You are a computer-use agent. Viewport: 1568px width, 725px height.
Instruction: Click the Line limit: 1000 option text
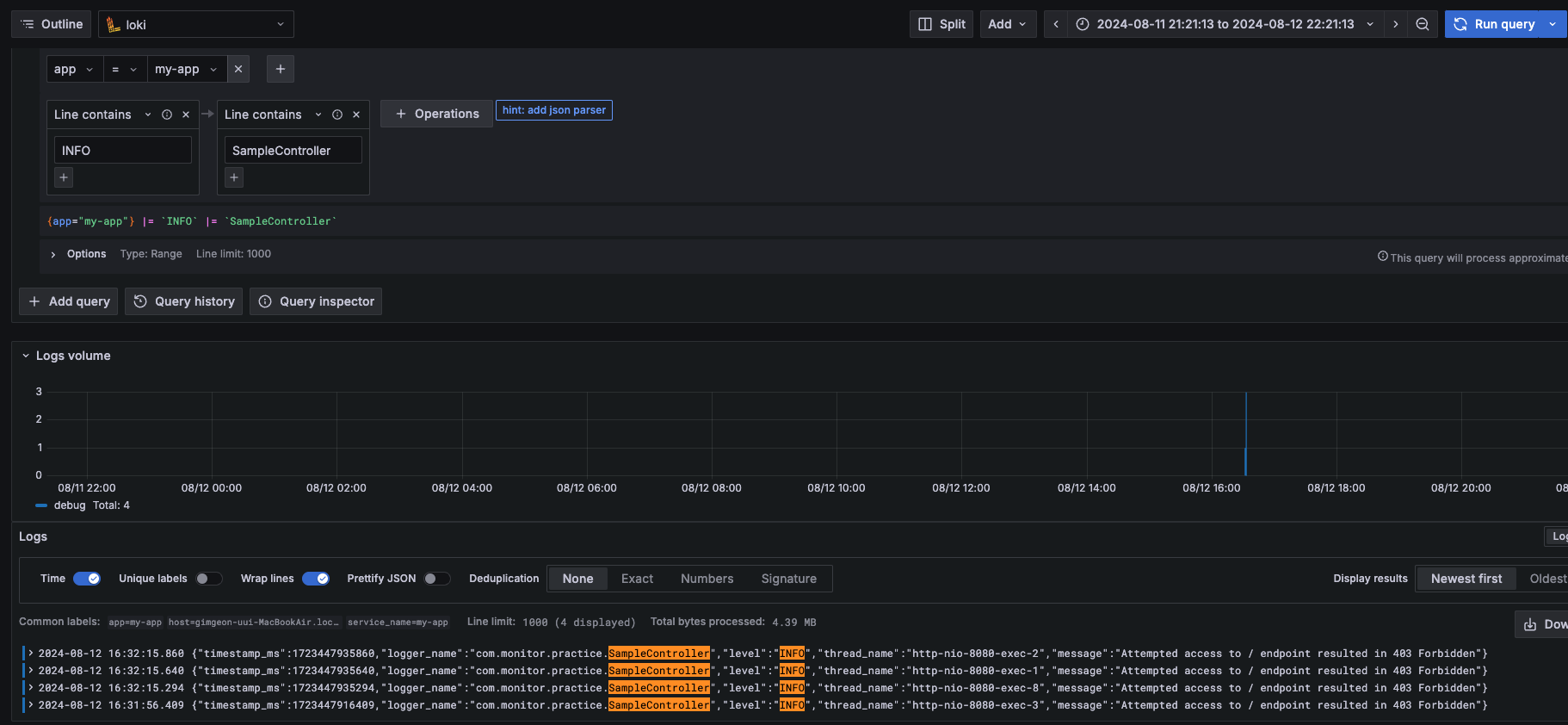point(233,254)
